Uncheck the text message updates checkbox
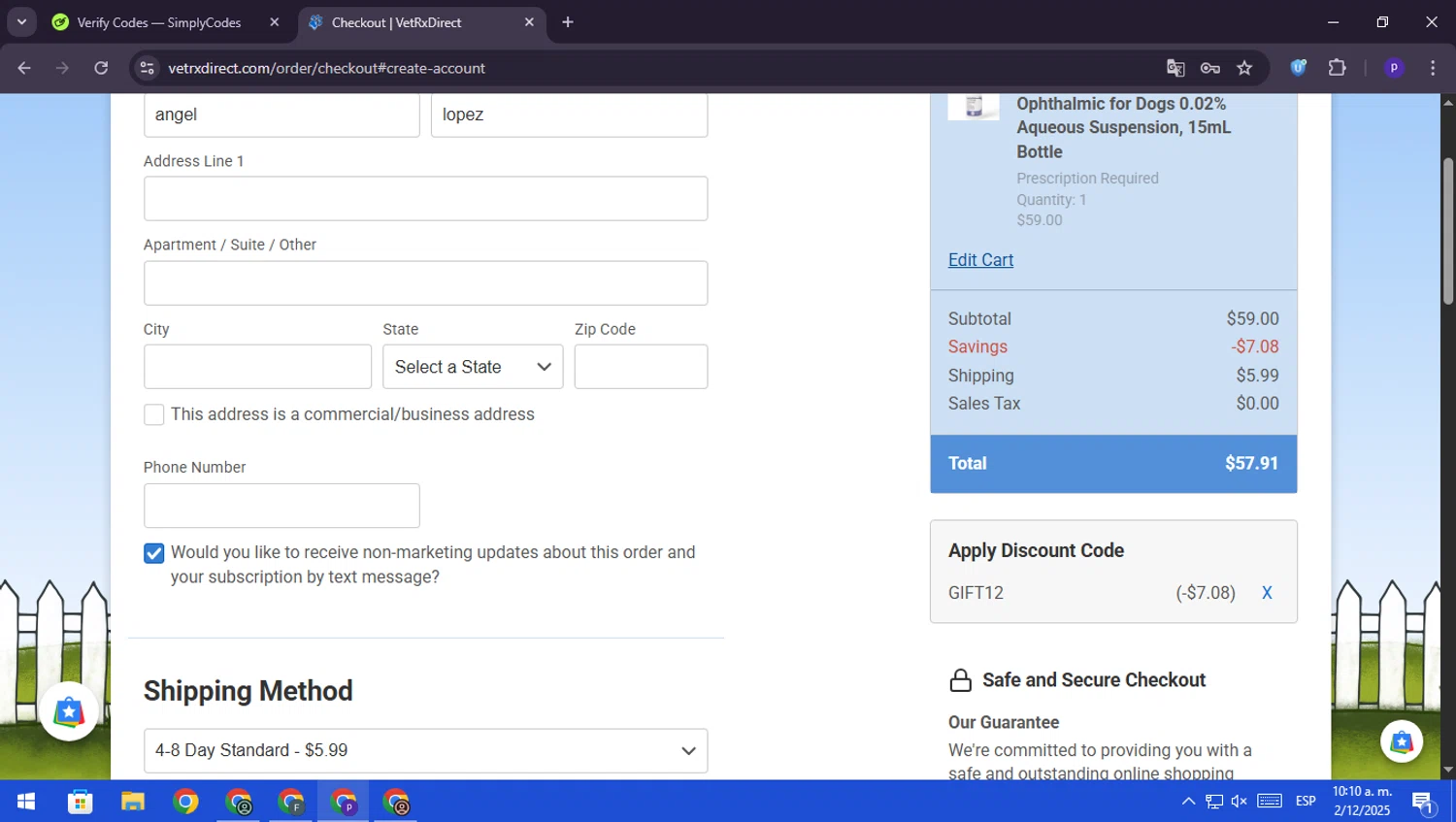 point(153,553)
